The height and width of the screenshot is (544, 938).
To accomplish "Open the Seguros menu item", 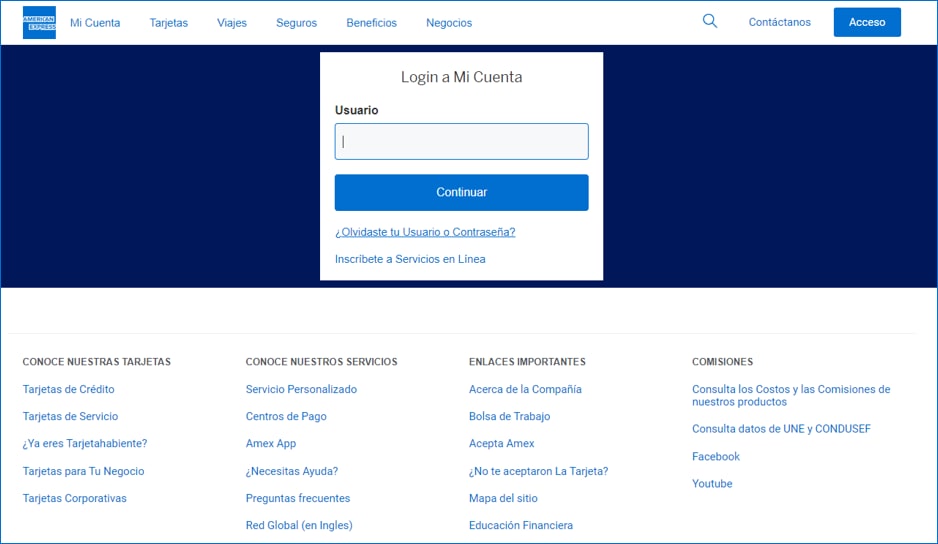I will (296, 23).
